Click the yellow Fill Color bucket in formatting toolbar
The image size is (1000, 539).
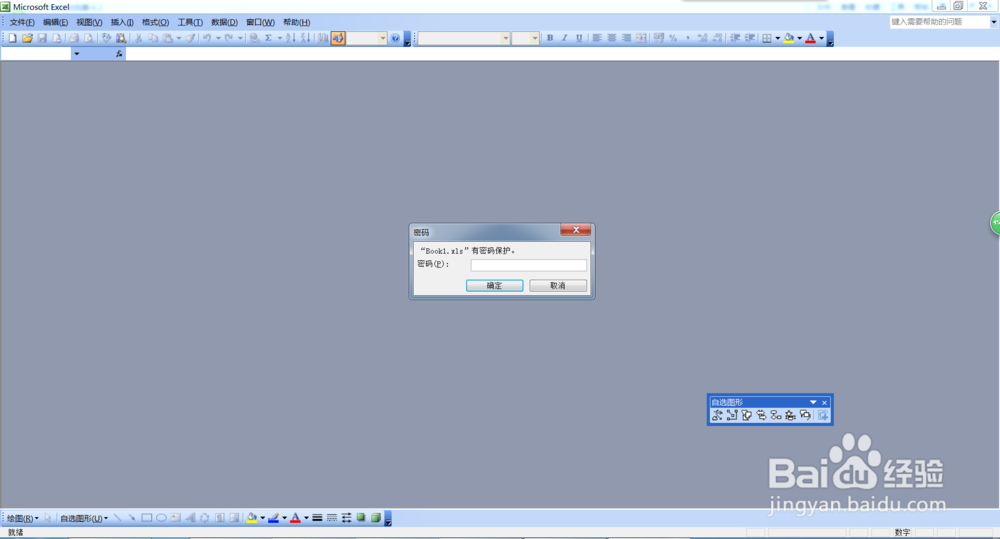pos(789,38)
